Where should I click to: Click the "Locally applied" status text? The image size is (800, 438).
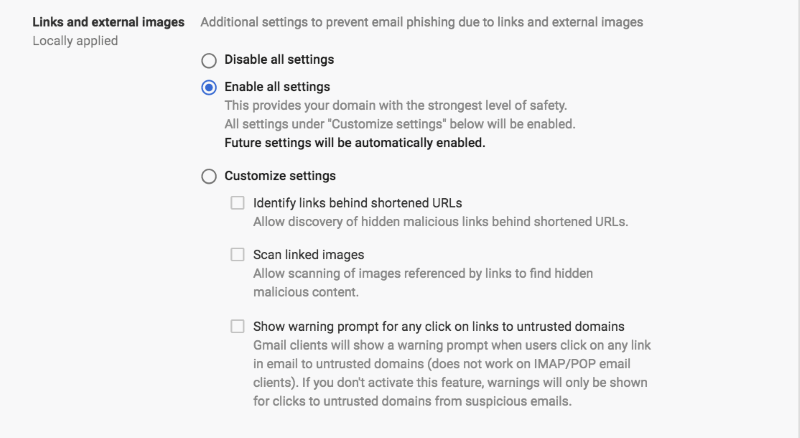[x=75, y=41]
